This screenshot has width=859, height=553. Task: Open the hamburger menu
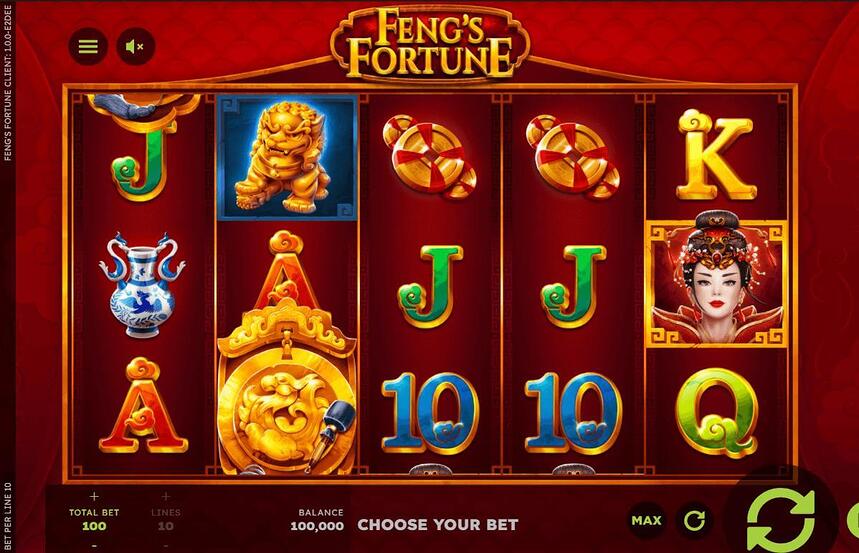[88, 47]
